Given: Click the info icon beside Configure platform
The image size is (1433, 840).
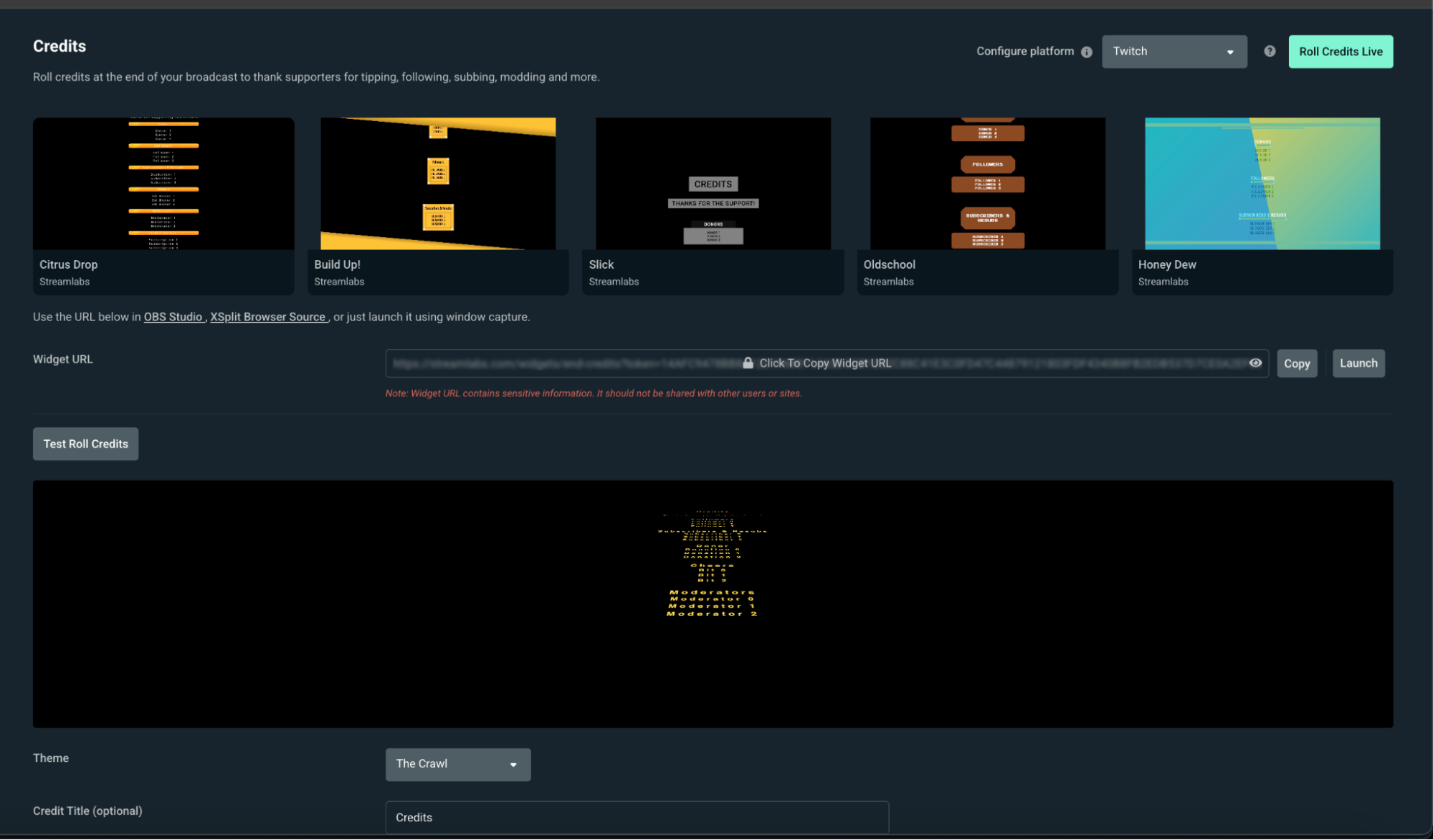Looking at the screenshot, I should [x=1087, y=51].
